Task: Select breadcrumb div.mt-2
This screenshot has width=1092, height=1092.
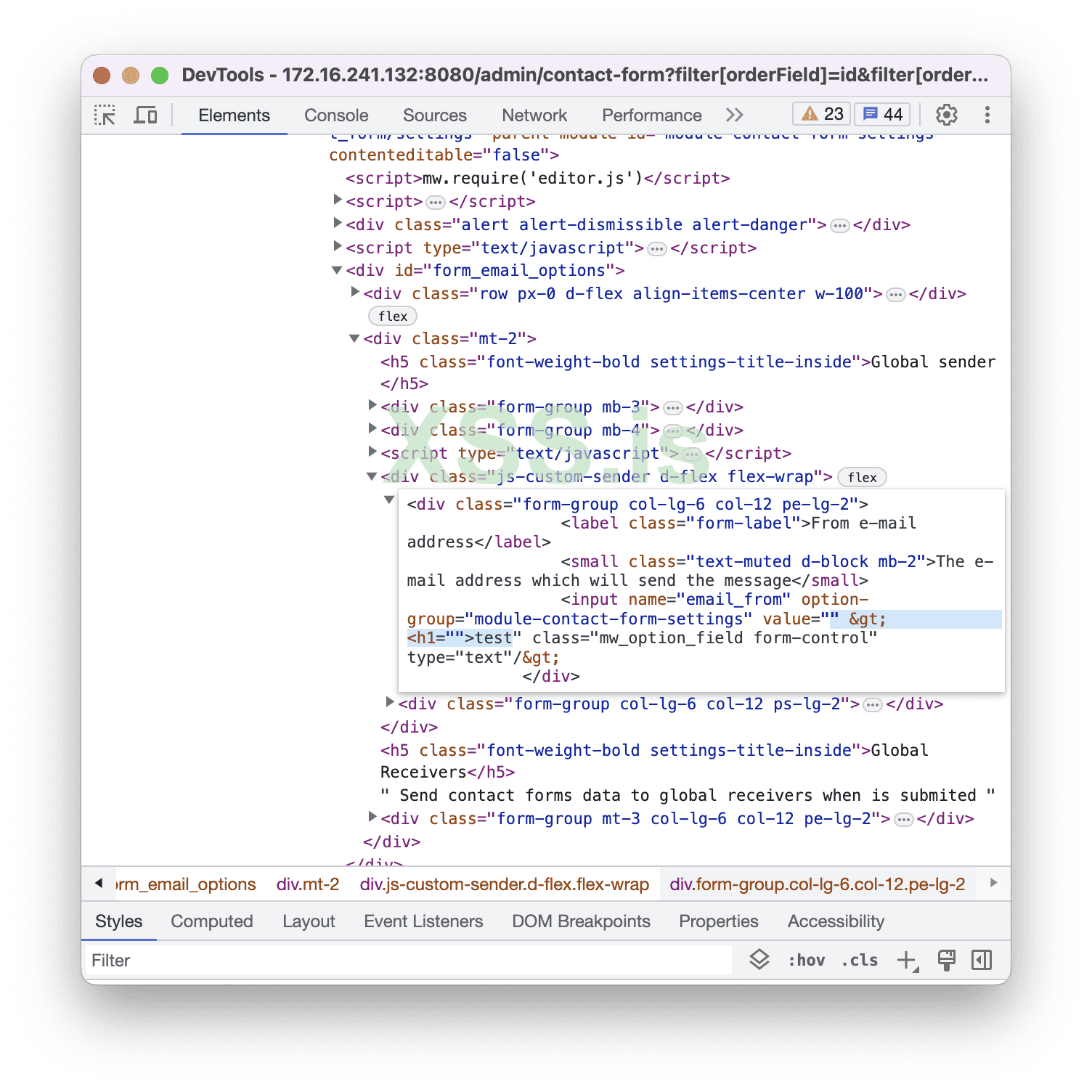Action: (308, 884)
